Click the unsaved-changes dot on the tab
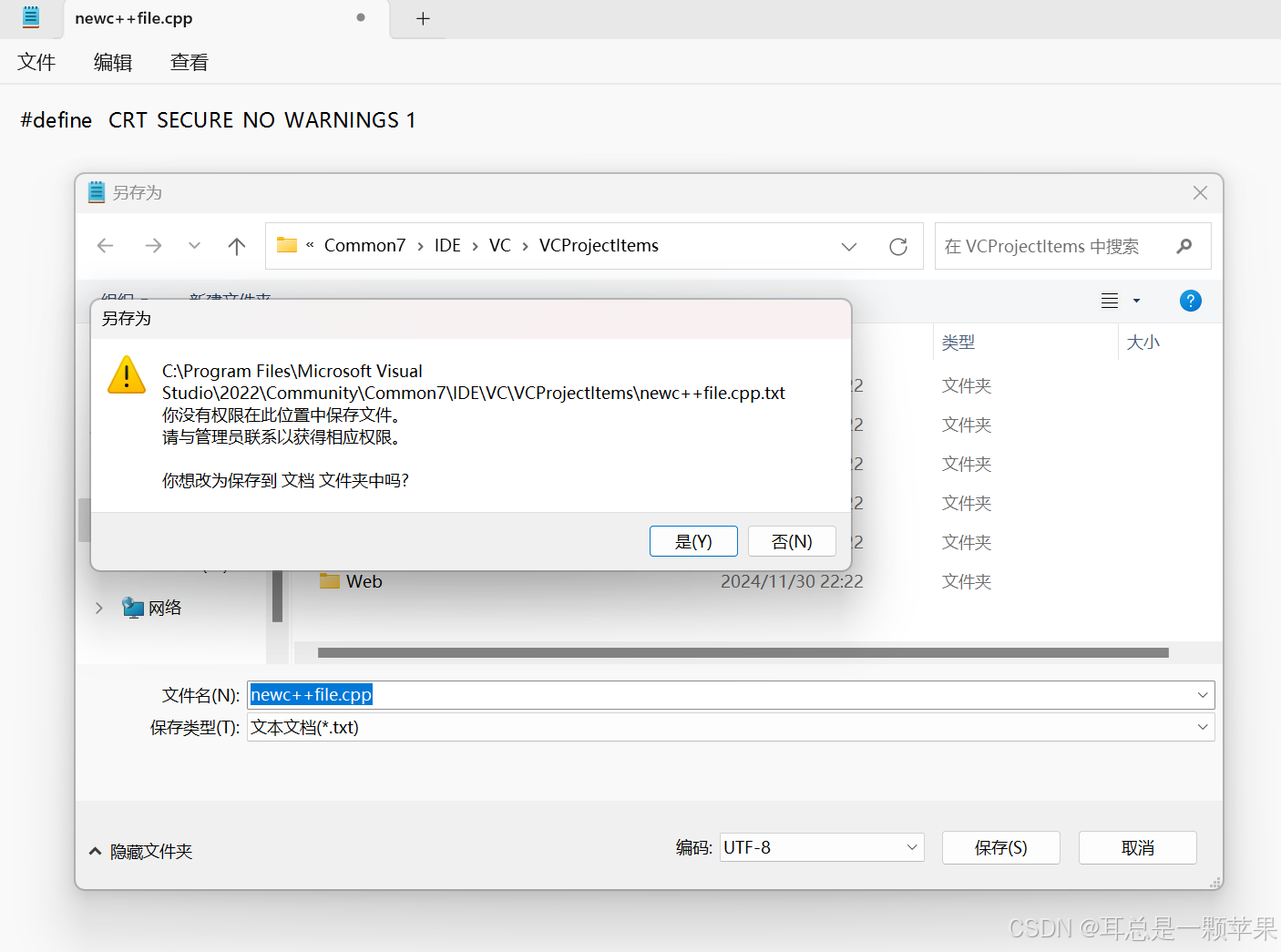The width and height of the screenshot is (1281, 952). point(361,17)
